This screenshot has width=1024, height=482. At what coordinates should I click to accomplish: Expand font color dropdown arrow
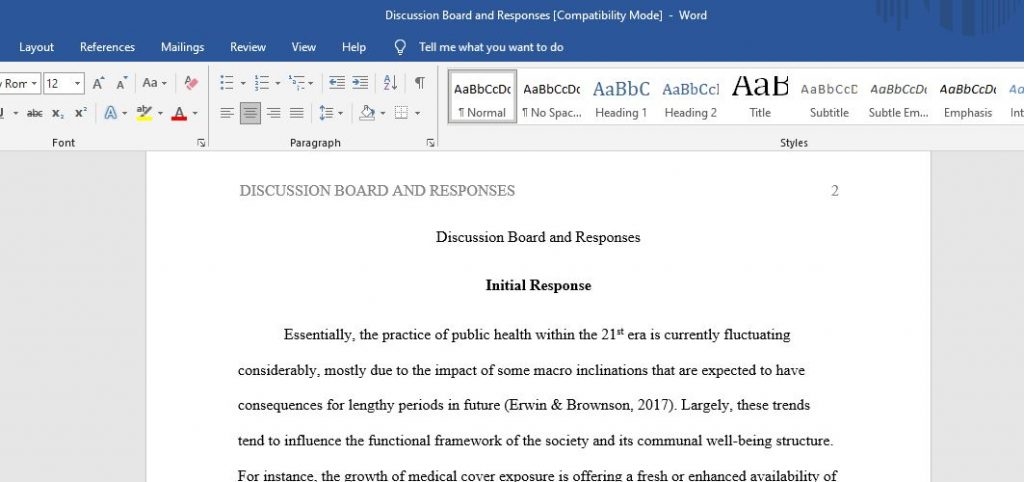point(195,114)
